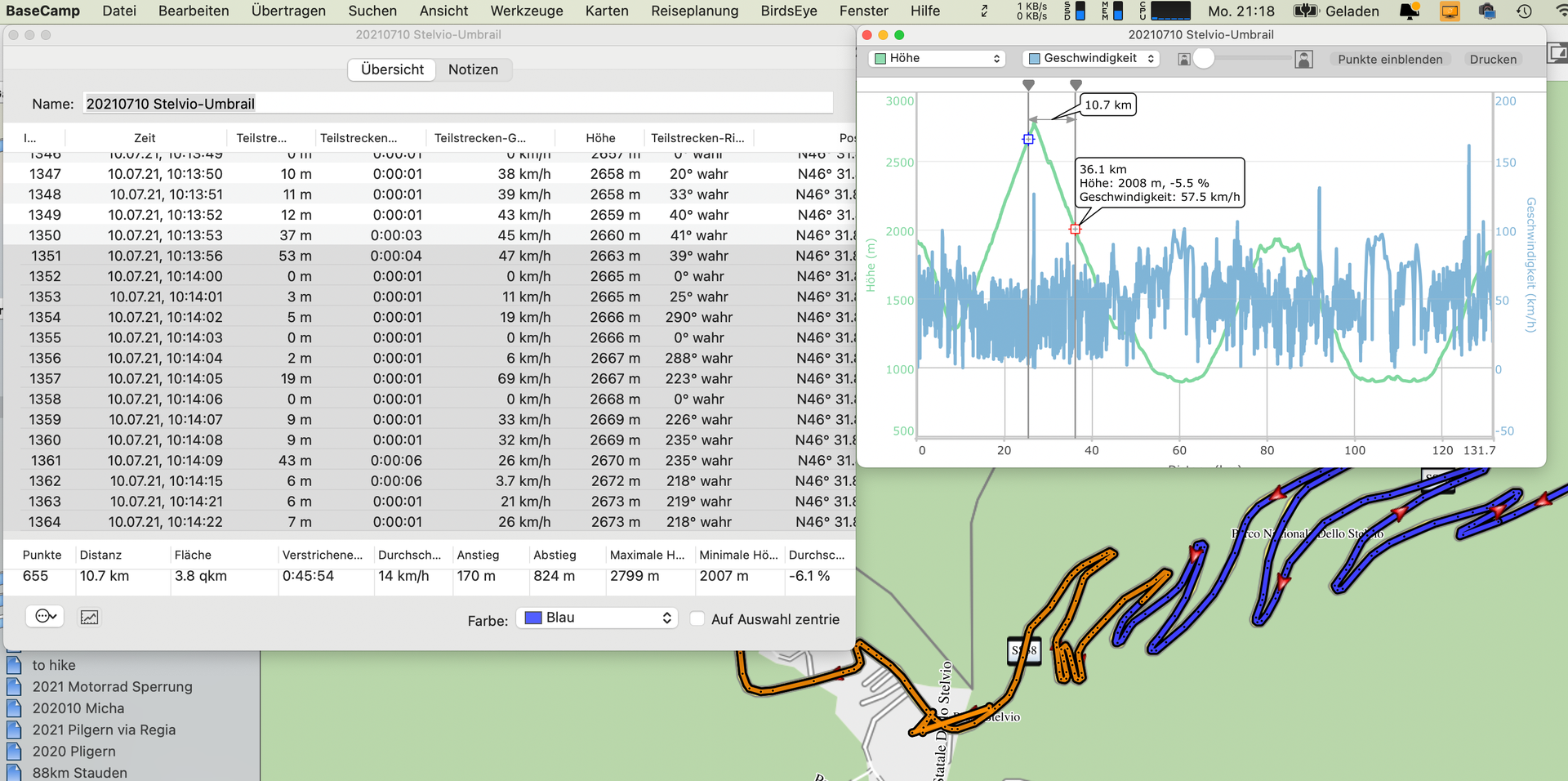The image size is (1568, 781).
Task: Open the Reiseplanung menu
Action: pos(694,11)
